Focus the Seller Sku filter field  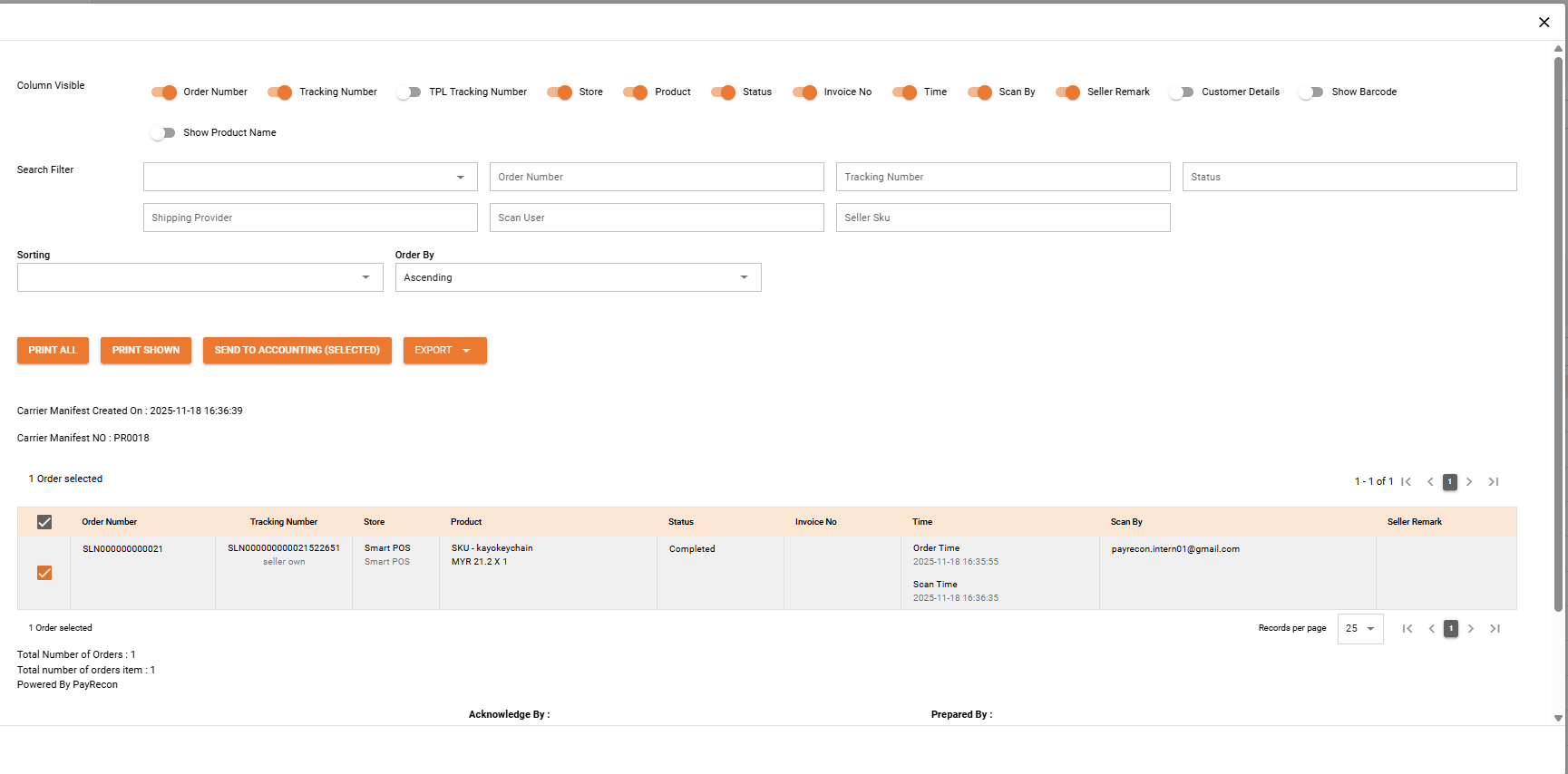[x=1003, y=218]
